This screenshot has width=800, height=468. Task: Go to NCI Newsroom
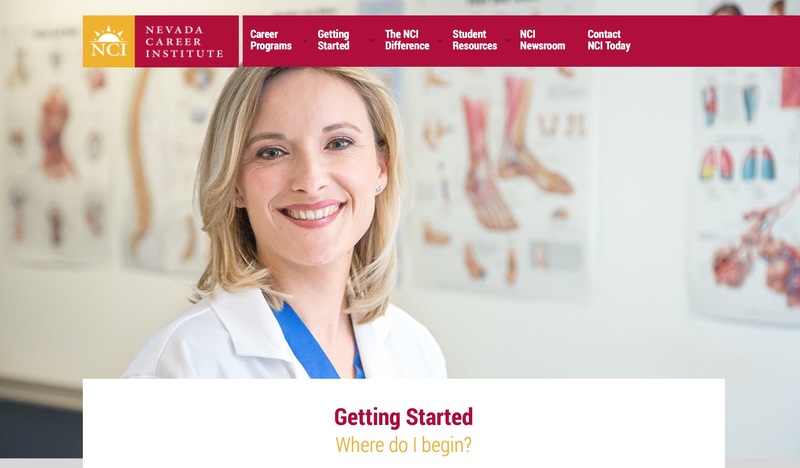[542, 40]
